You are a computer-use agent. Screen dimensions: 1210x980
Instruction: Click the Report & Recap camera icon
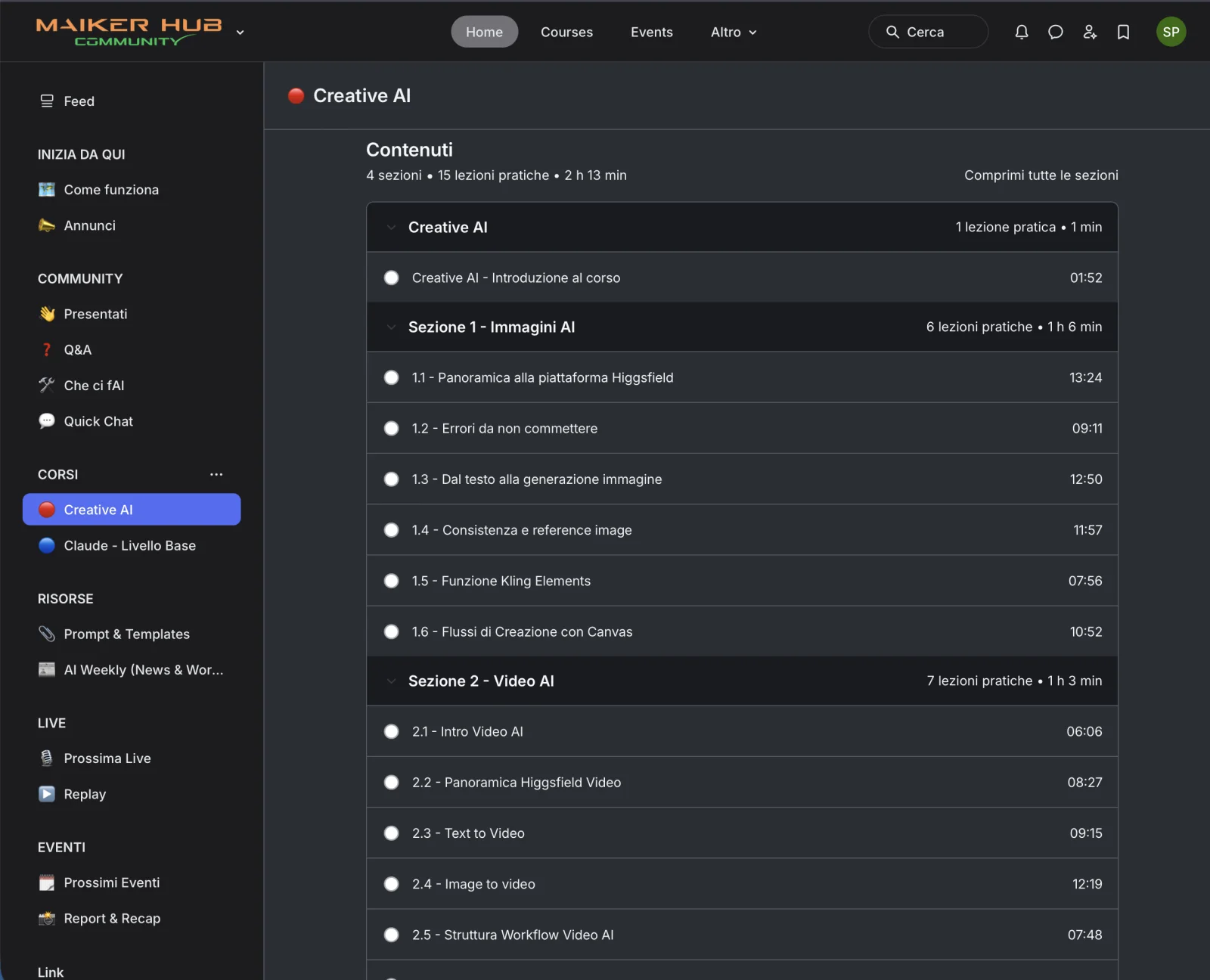(47, 918)
